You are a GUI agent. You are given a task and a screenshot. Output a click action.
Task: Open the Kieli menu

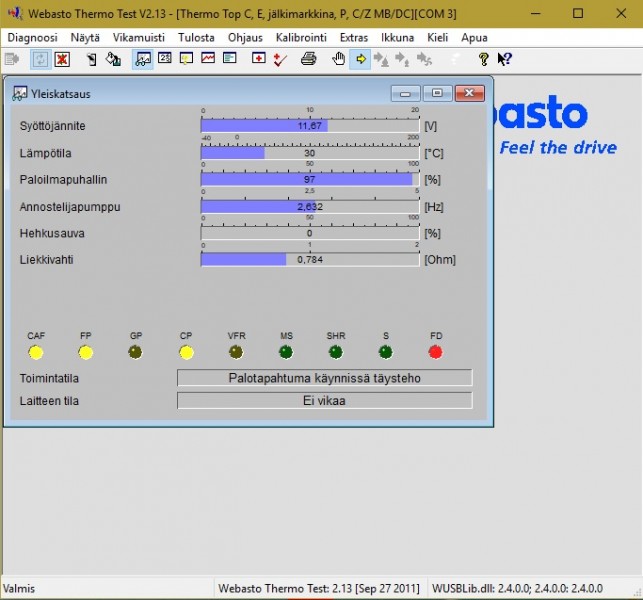pos(437,37)
